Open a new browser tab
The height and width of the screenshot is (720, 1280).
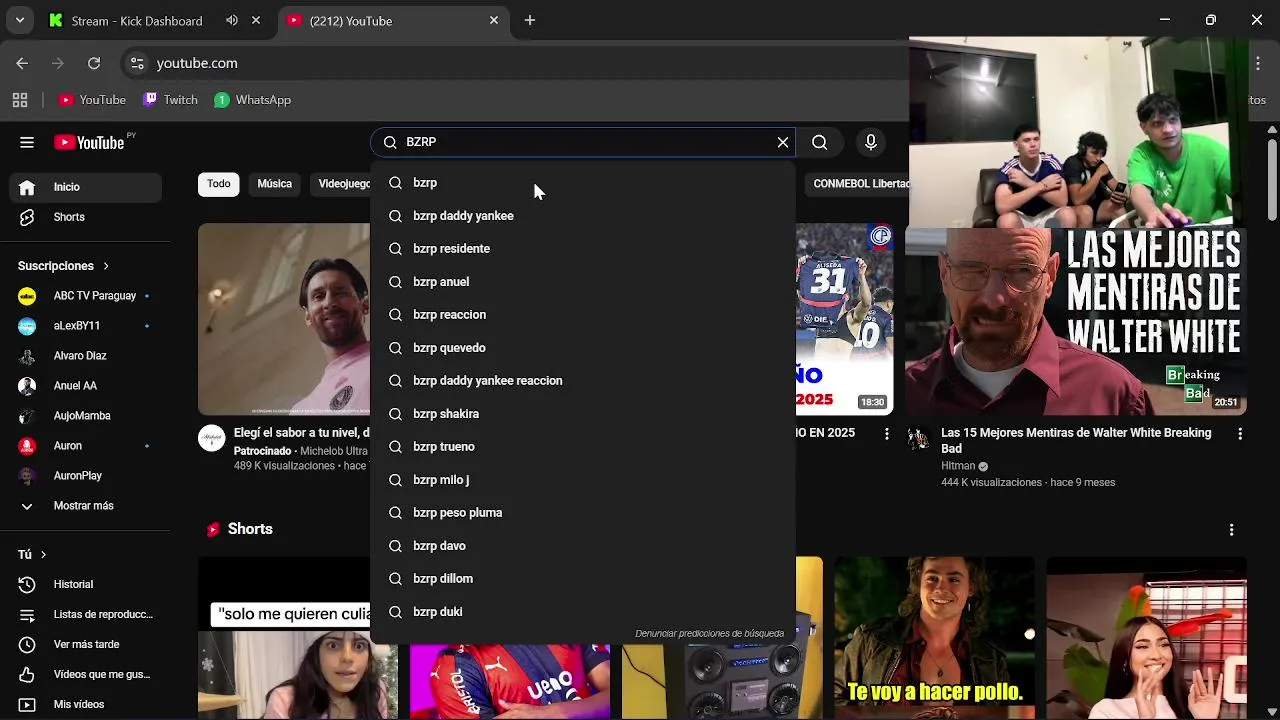(x=530, y=21)
